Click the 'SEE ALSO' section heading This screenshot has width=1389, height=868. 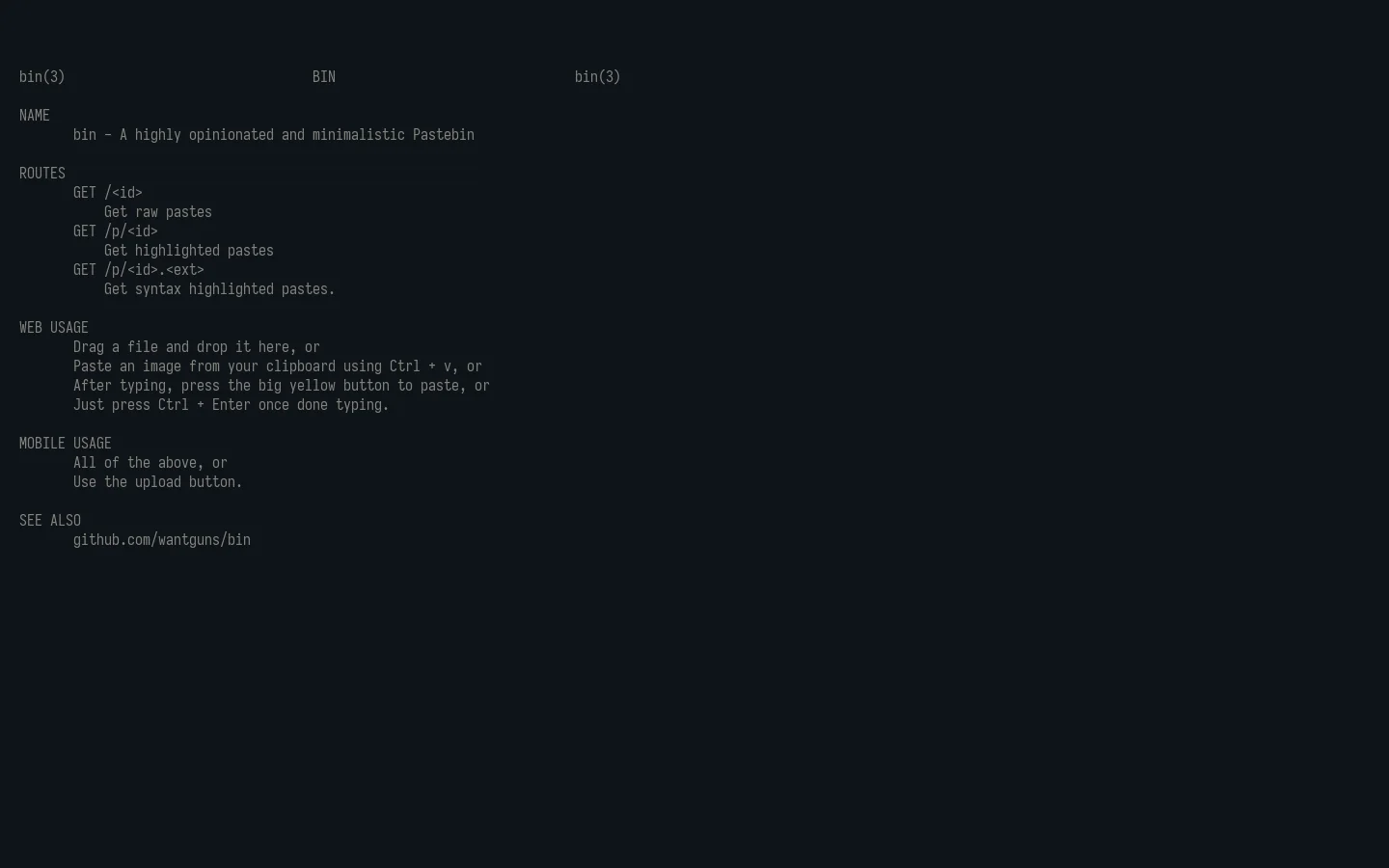point(50,521)
